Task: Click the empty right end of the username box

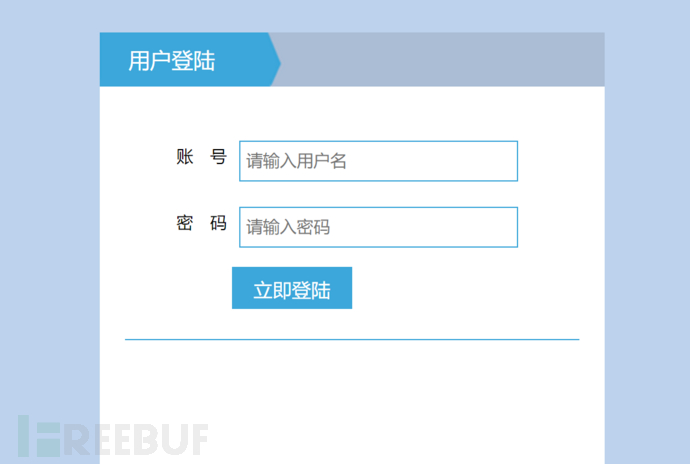Action: pos(475,161)
